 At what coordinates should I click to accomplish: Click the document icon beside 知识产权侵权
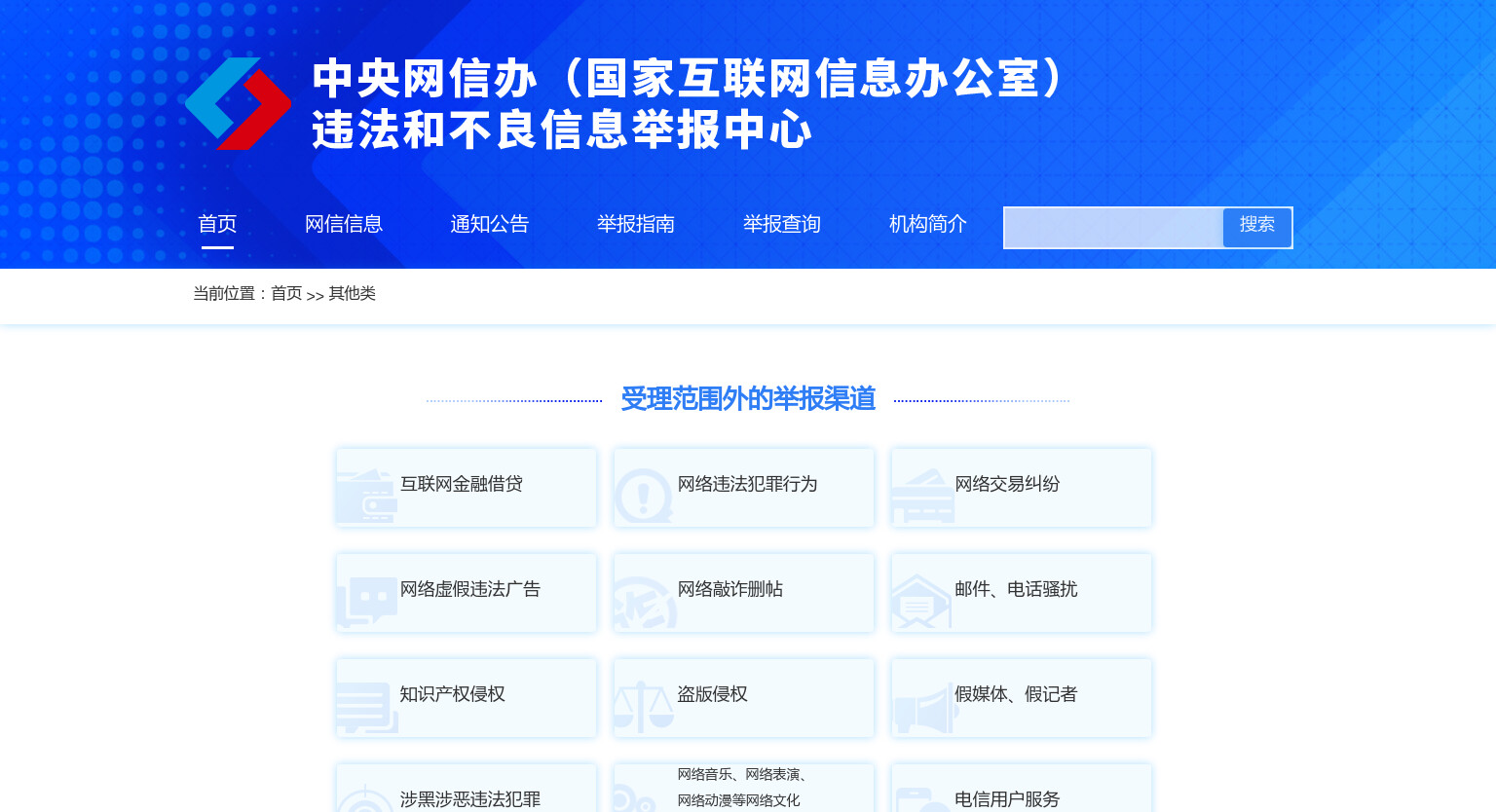click(x=367, y=708)
